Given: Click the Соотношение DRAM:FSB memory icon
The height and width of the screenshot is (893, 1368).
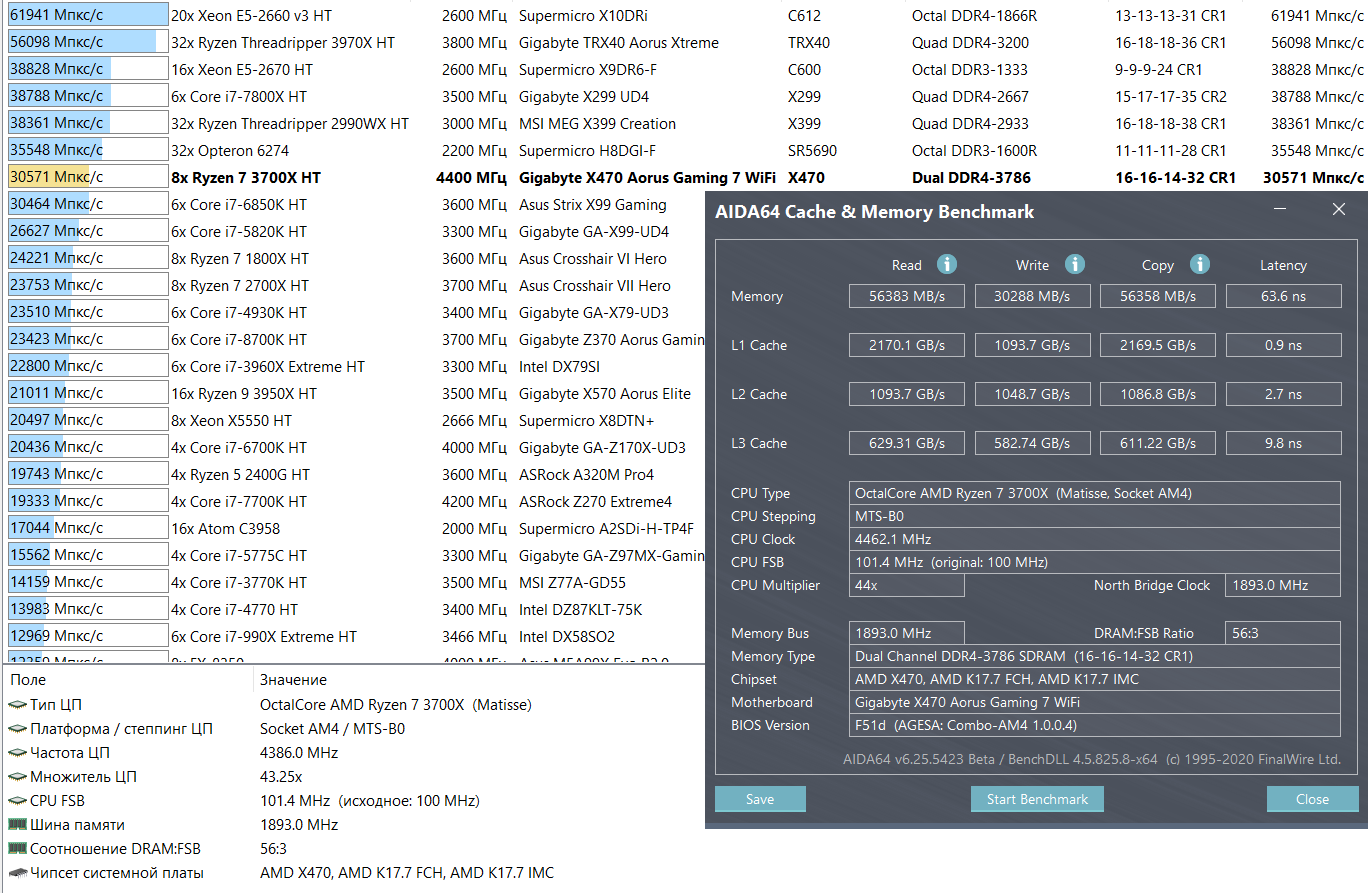Looking at the screenshot, I should coord(17,849).
